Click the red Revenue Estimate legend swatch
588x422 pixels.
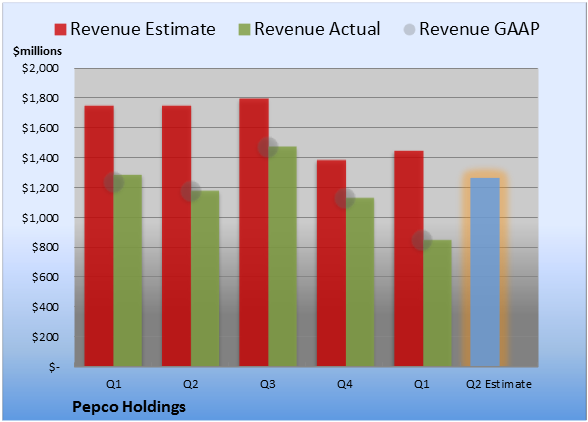(60, 30)
